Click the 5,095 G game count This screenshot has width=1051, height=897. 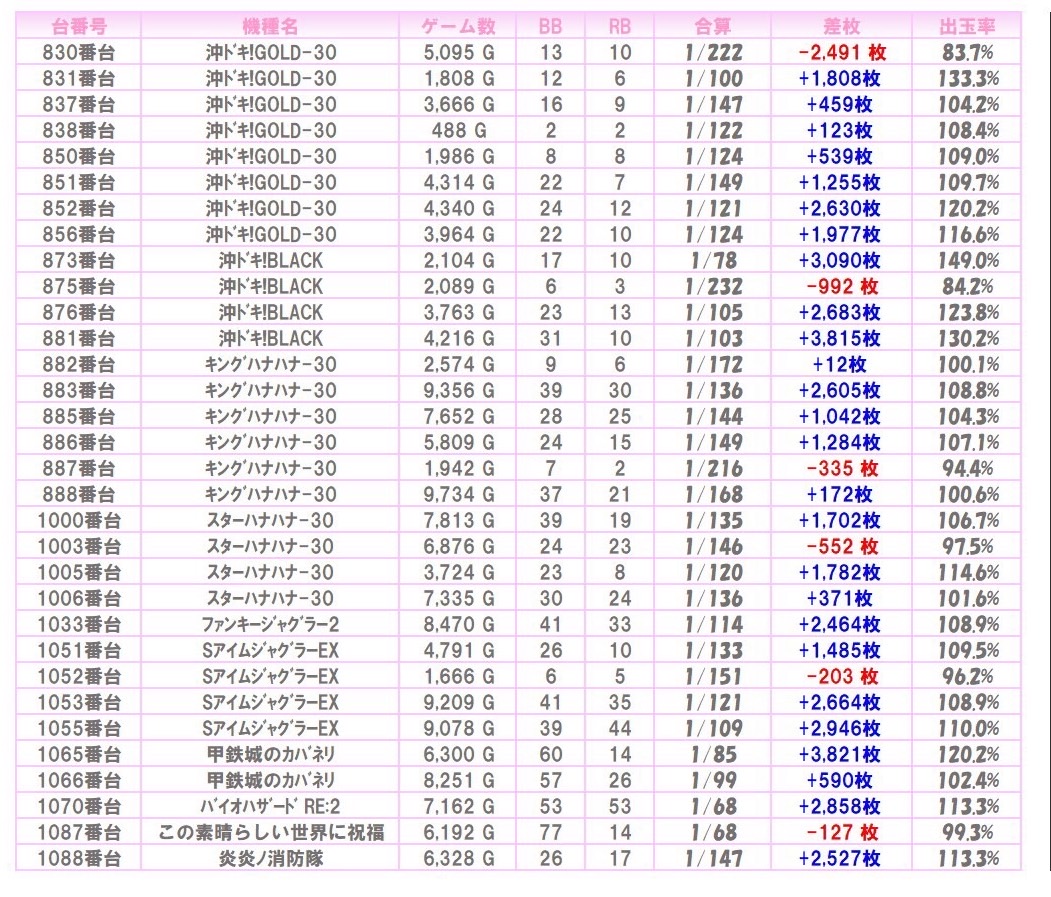click(x=458, y=52)
